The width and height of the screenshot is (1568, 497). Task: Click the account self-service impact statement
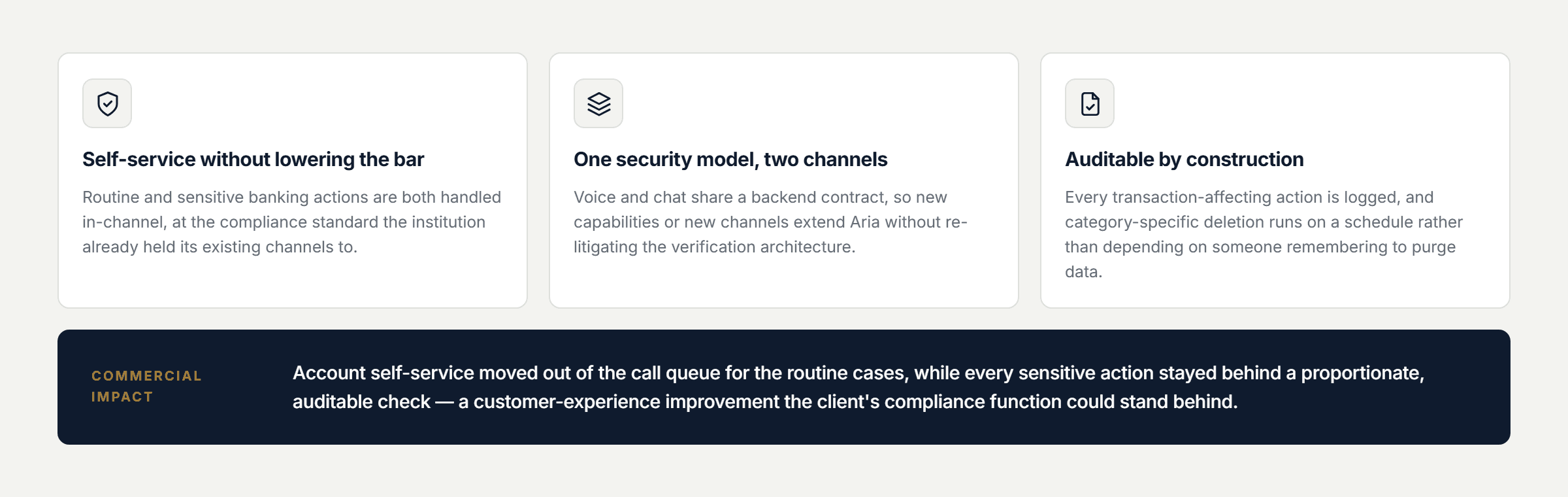858,387
